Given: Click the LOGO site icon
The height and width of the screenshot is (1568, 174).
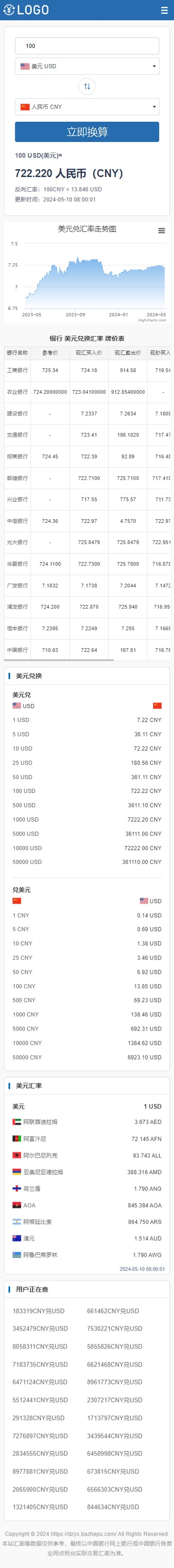Looking at the screenshot, I should [x=26, y=10].
